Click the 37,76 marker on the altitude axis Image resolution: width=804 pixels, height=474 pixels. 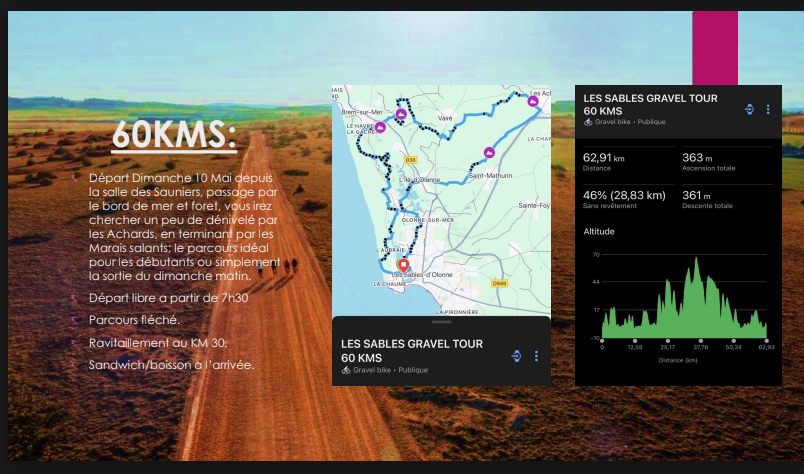(x=700, y=346)
